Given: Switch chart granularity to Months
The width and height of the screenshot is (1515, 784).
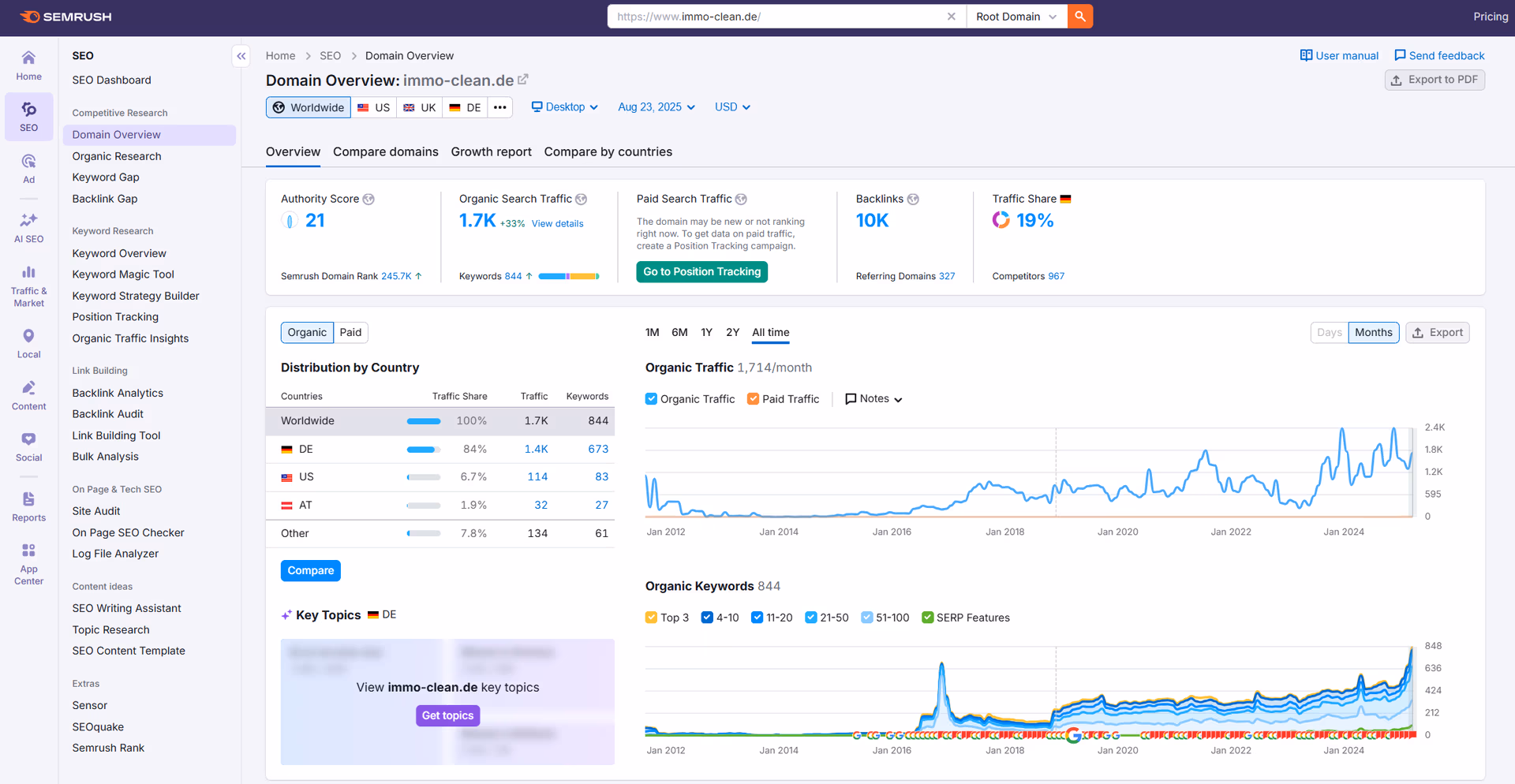Looking at the screenshot, I should click(x=1374, y=333).
